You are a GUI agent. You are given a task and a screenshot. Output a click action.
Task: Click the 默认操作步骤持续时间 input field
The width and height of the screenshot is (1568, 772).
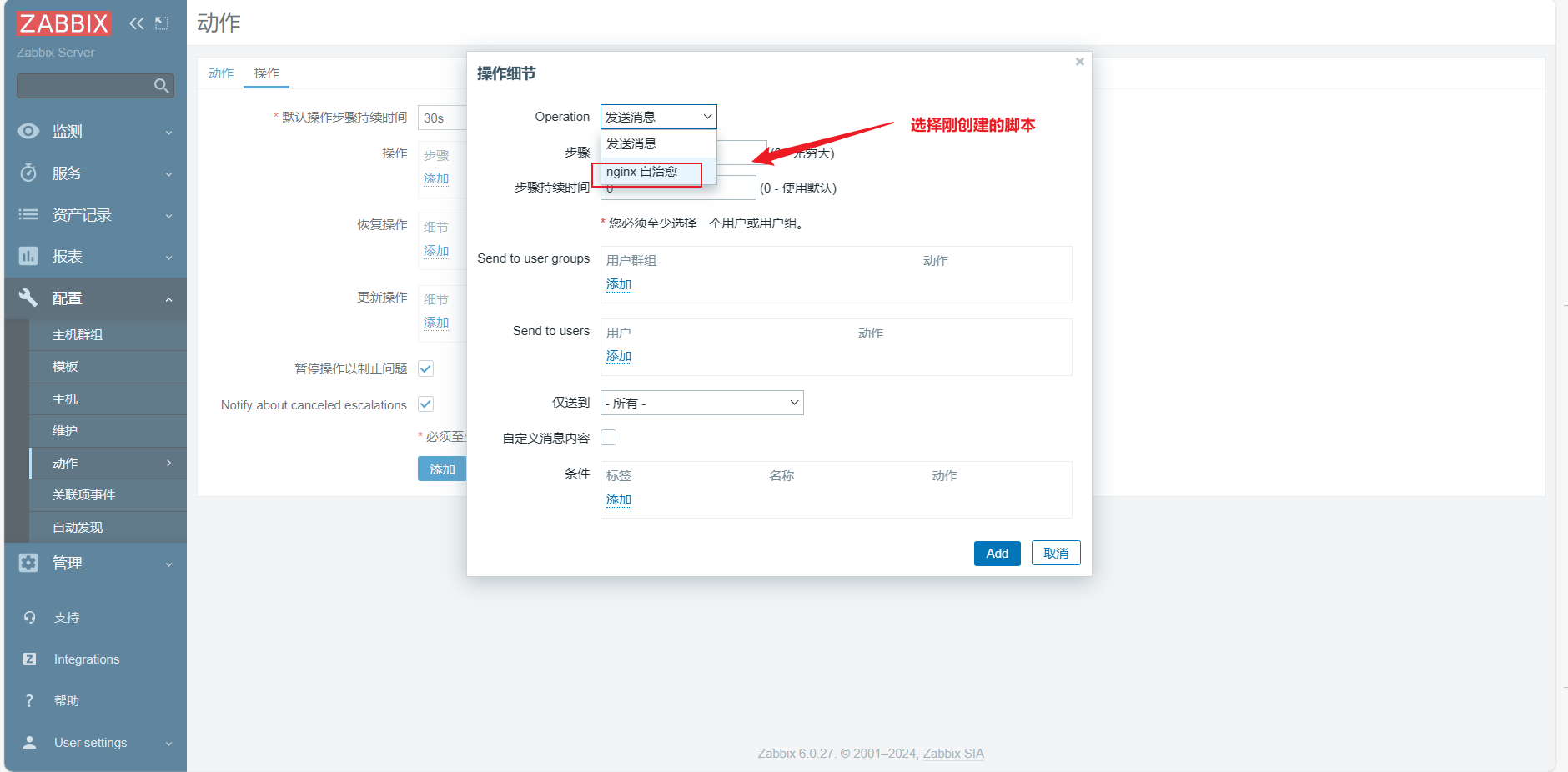click(x=442, y=118)
